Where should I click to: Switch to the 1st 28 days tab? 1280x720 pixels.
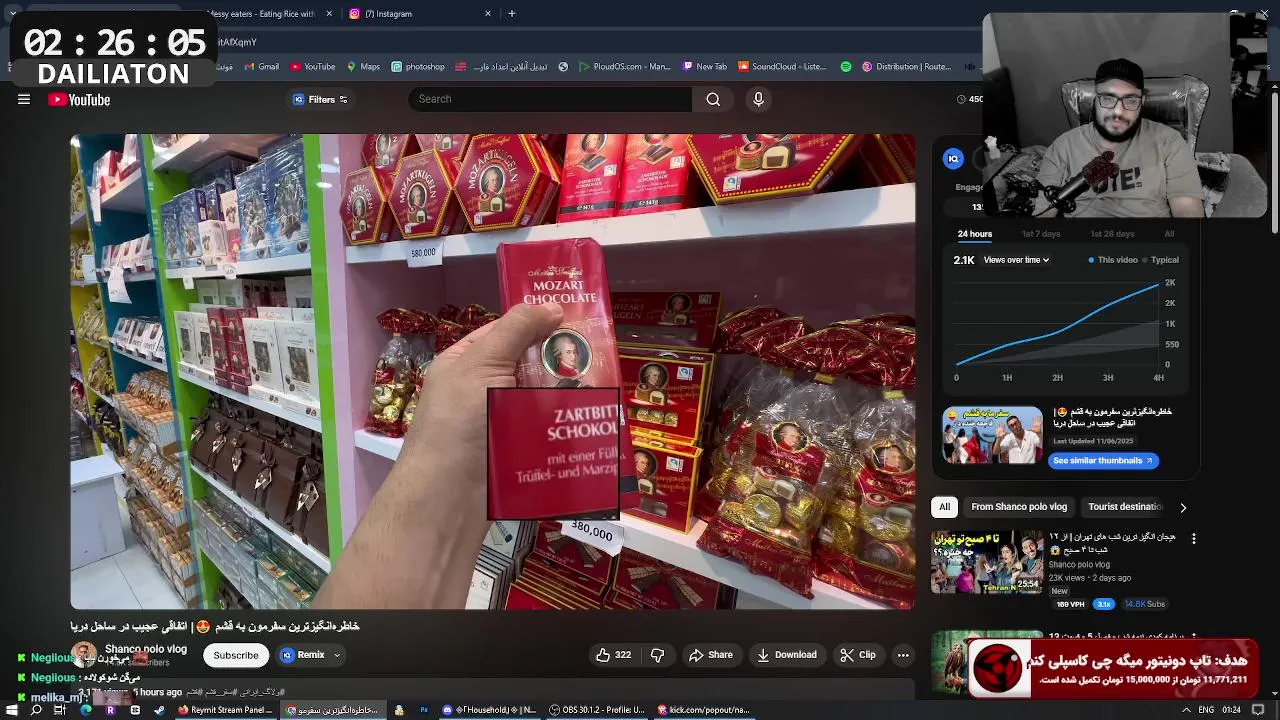[x=1112, y=234]
